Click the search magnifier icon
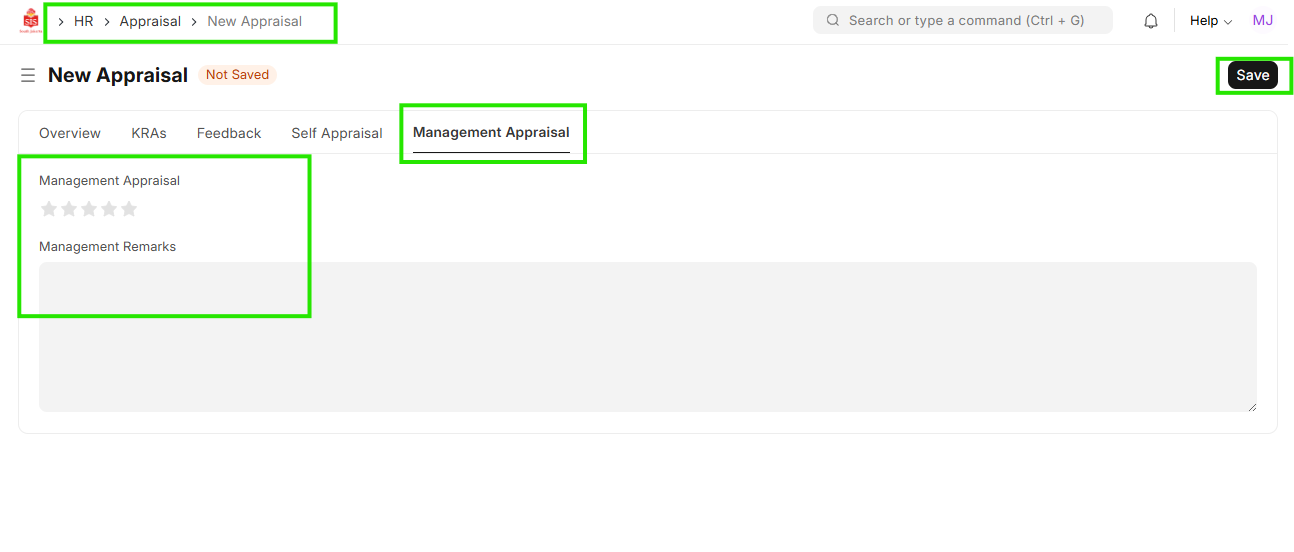Image resolution: width=1294 pixels, height=552 pixels. (x=832, y=21)
